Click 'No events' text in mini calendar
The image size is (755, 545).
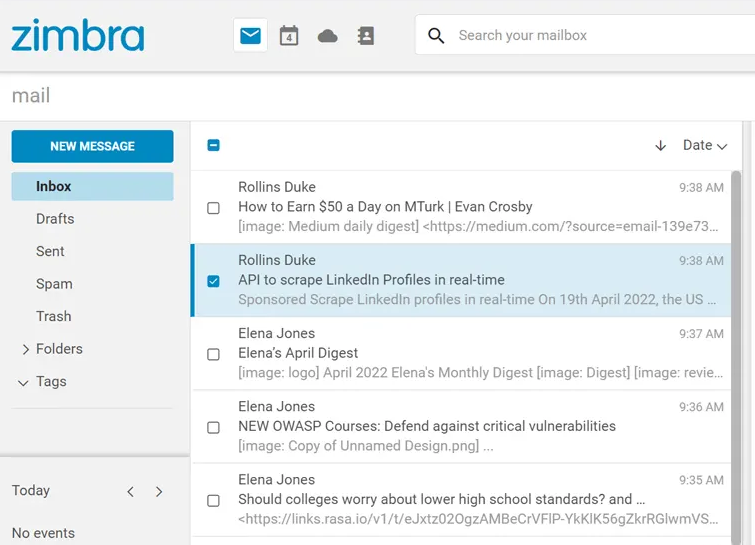43,533
